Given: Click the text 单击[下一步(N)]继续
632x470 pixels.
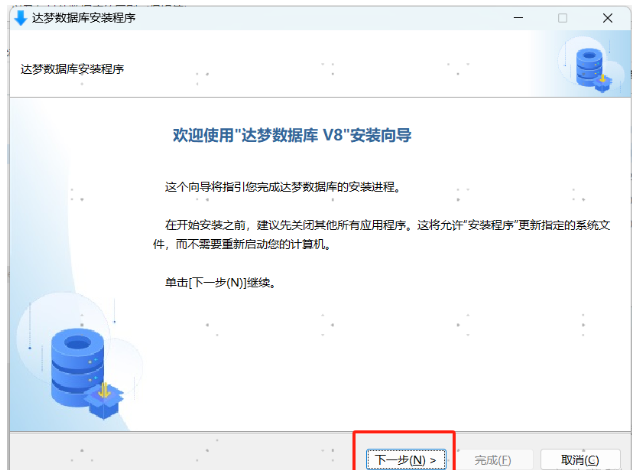Looking at the screenshot, I should pyautogui.click(x=220, y=283).
